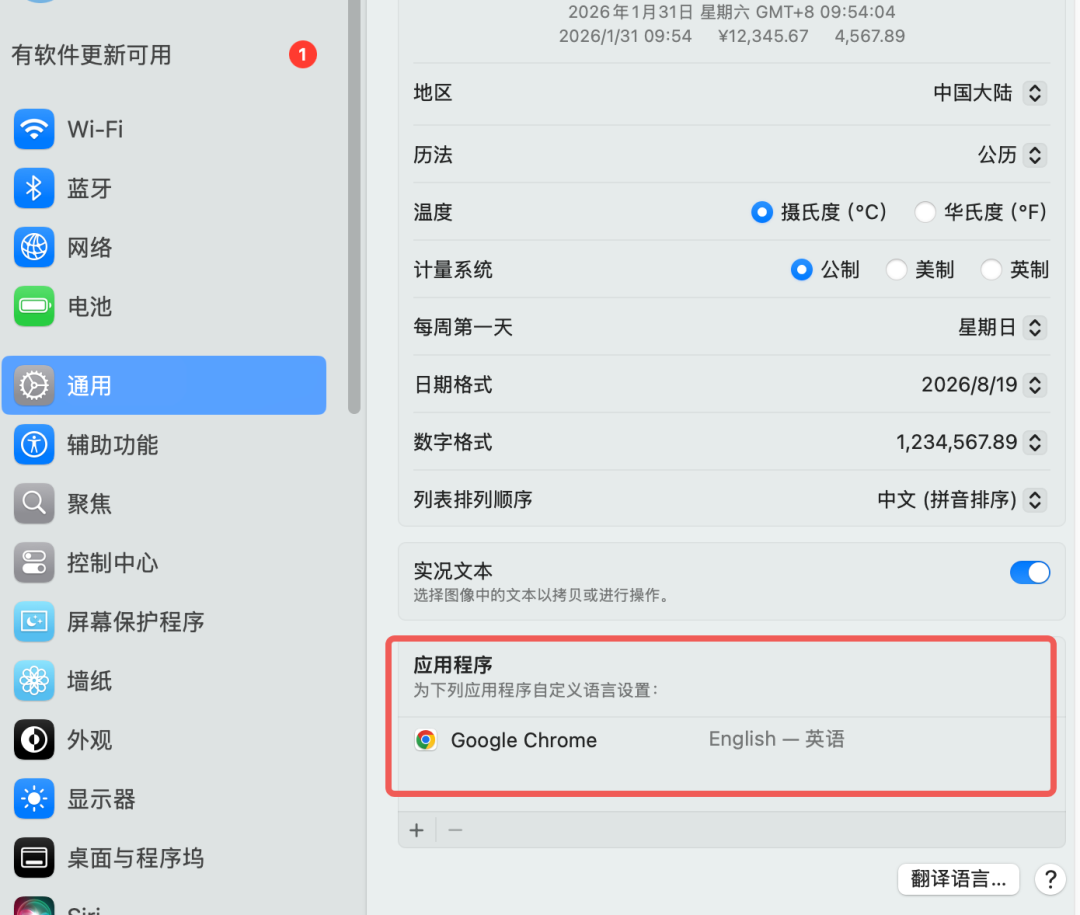Open the 地区 region dropdown

[1035, 92]
